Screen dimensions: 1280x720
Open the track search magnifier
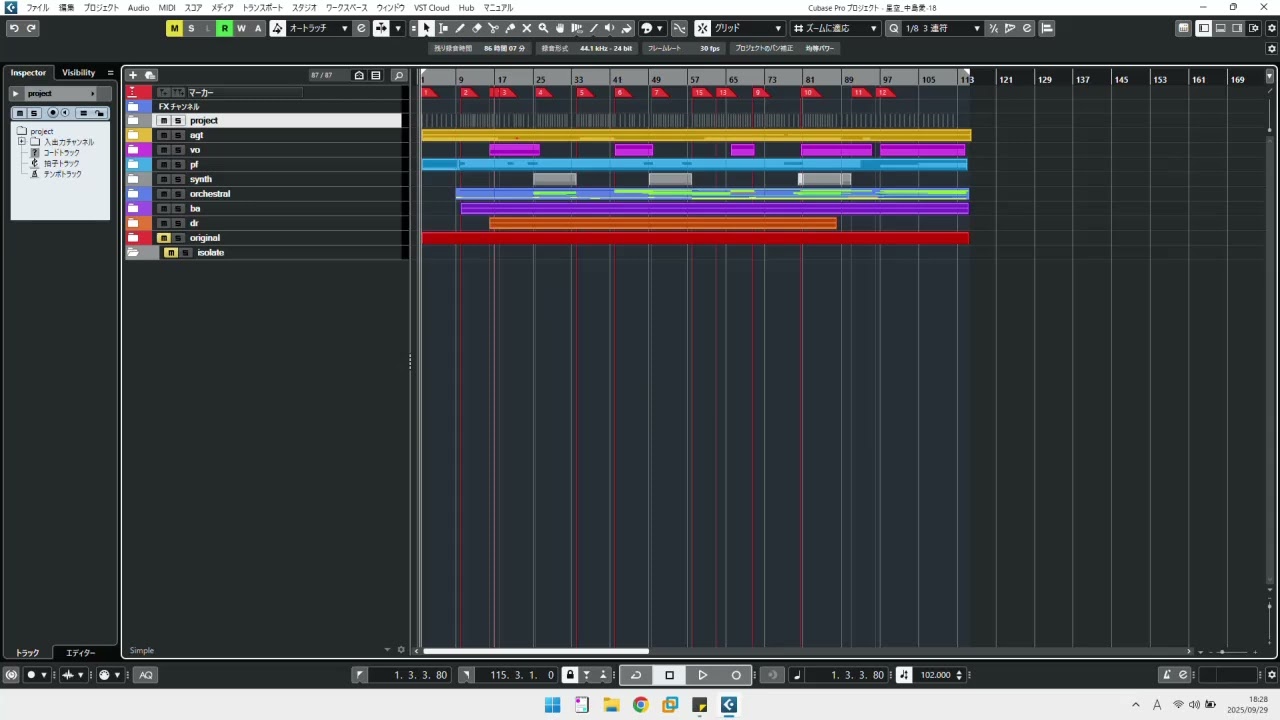coord(398,75)
